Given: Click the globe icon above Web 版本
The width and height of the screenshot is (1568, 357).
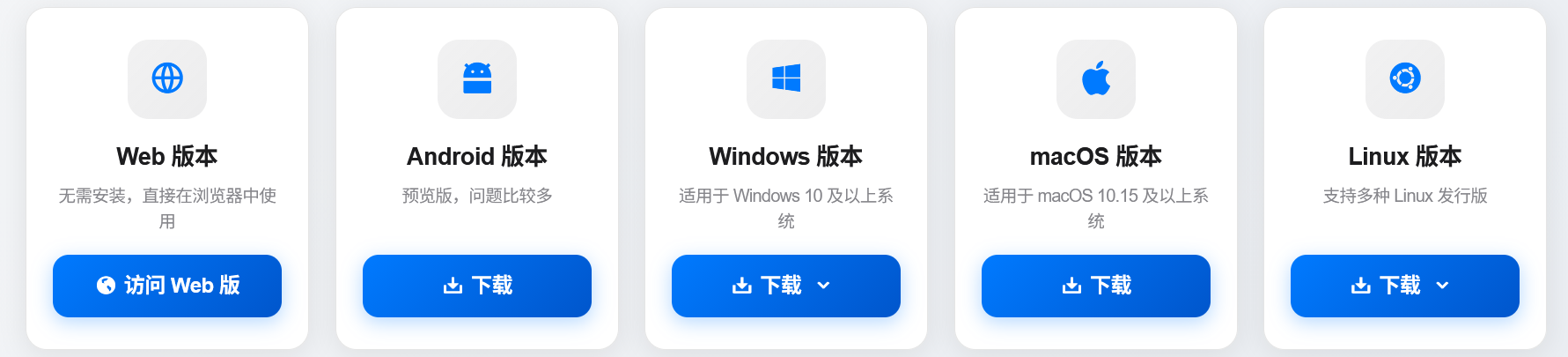Looking at the screenshot, I should pyautogui.click(x=167, y=78).
